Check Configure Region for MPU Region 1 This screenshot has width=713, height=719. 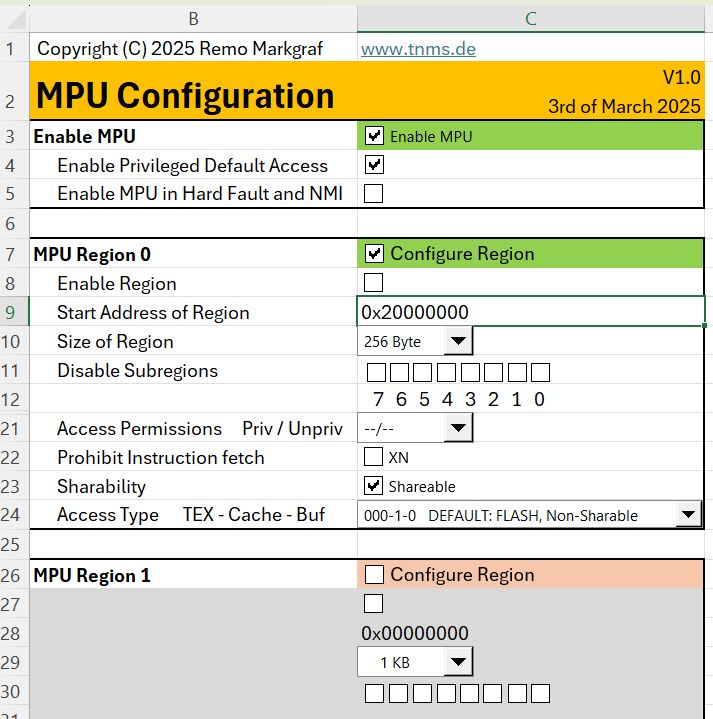pyautogui.click(x=375, y=575)
